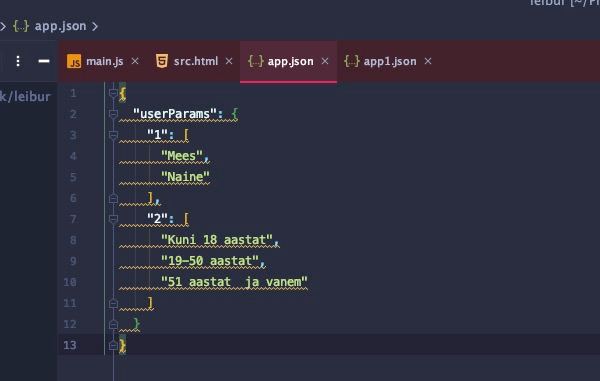Open the three-dot options menu
Image resolution: width=600 pixels, height=381 pixels.
point(18,61)
